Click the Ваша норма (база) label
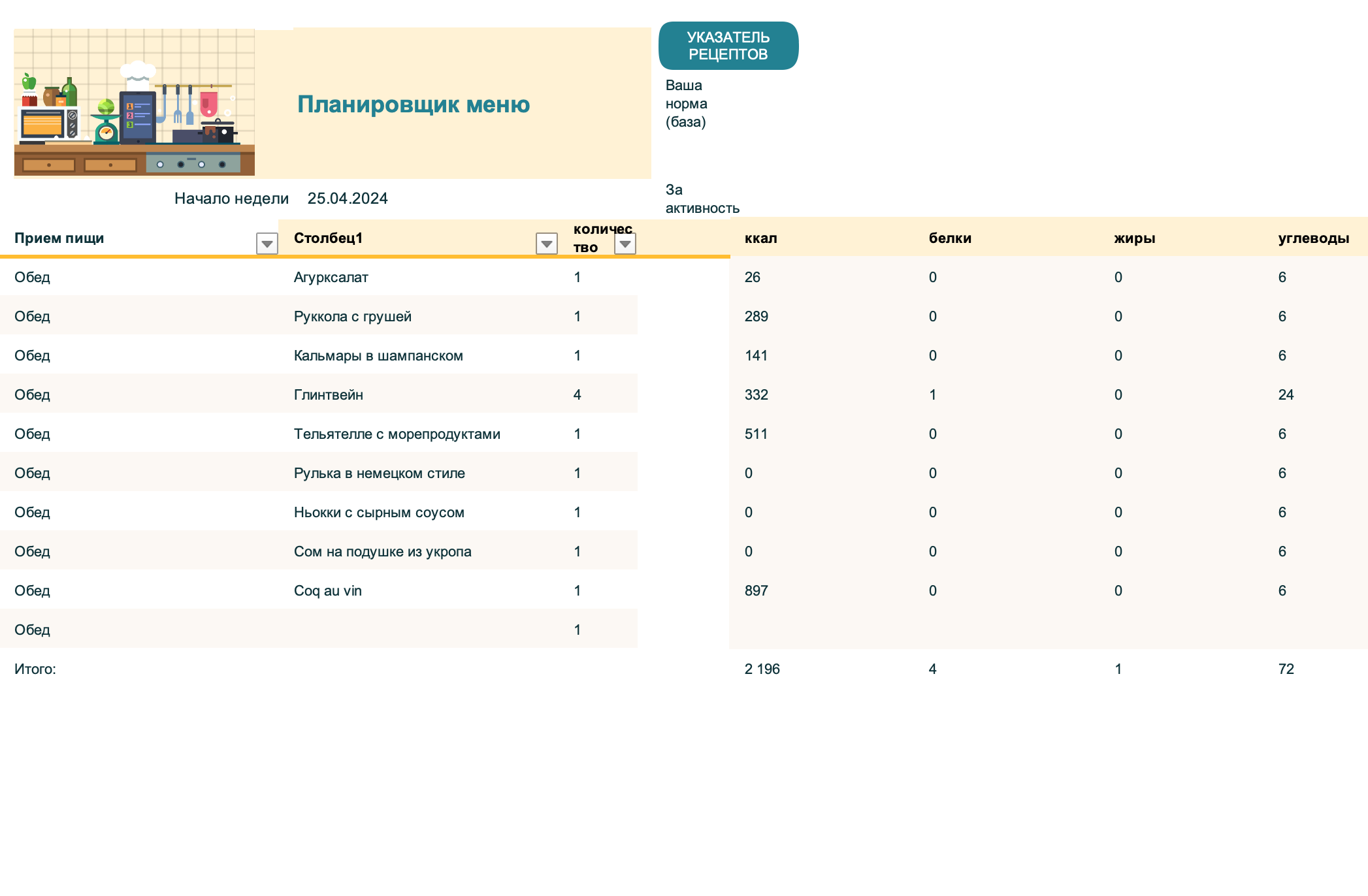This screenshot has height=896, width=1368. coord(687,103)
